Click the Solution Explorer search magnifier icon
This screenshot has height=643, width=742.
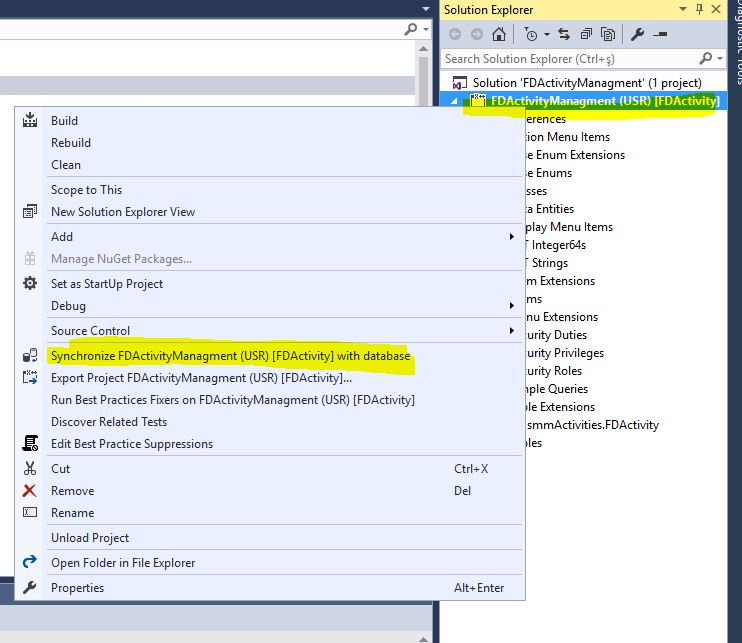706,58
